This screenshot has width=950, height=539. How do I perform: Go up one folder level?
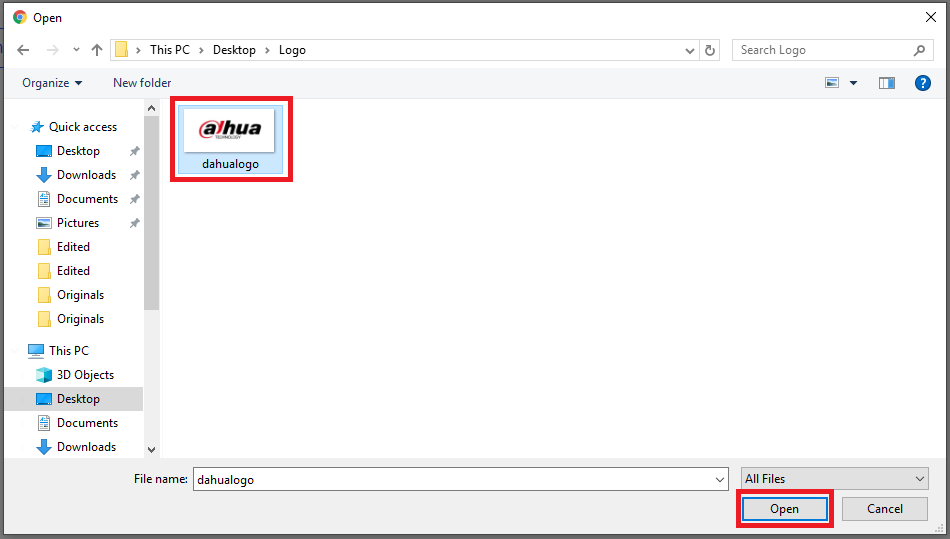[97, 50]
